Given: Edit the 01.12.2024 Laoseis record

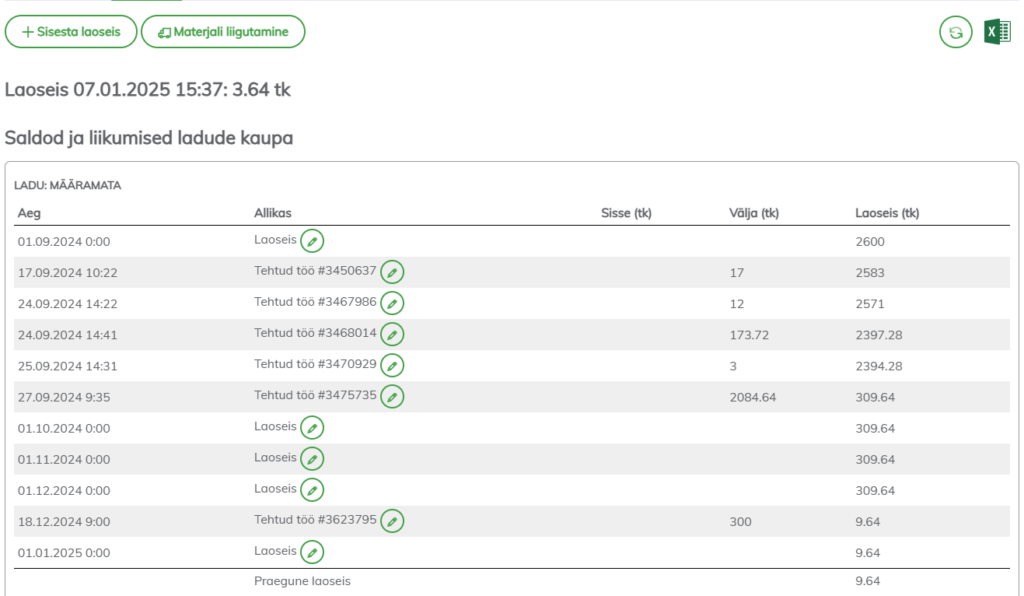Looking at the screenshot, I should click(x=313, y=490).
